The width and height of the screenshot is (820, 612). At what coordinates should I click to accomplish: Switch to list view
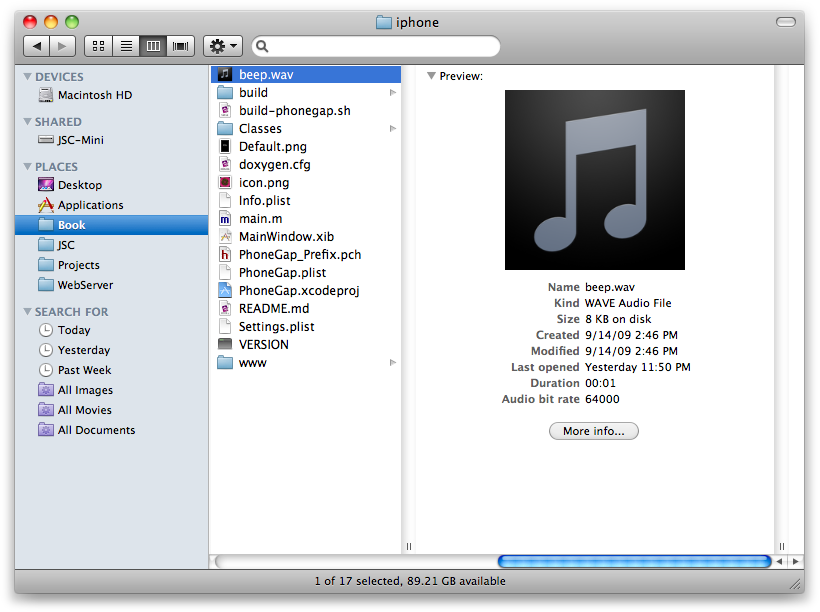(x=126, y=46)
